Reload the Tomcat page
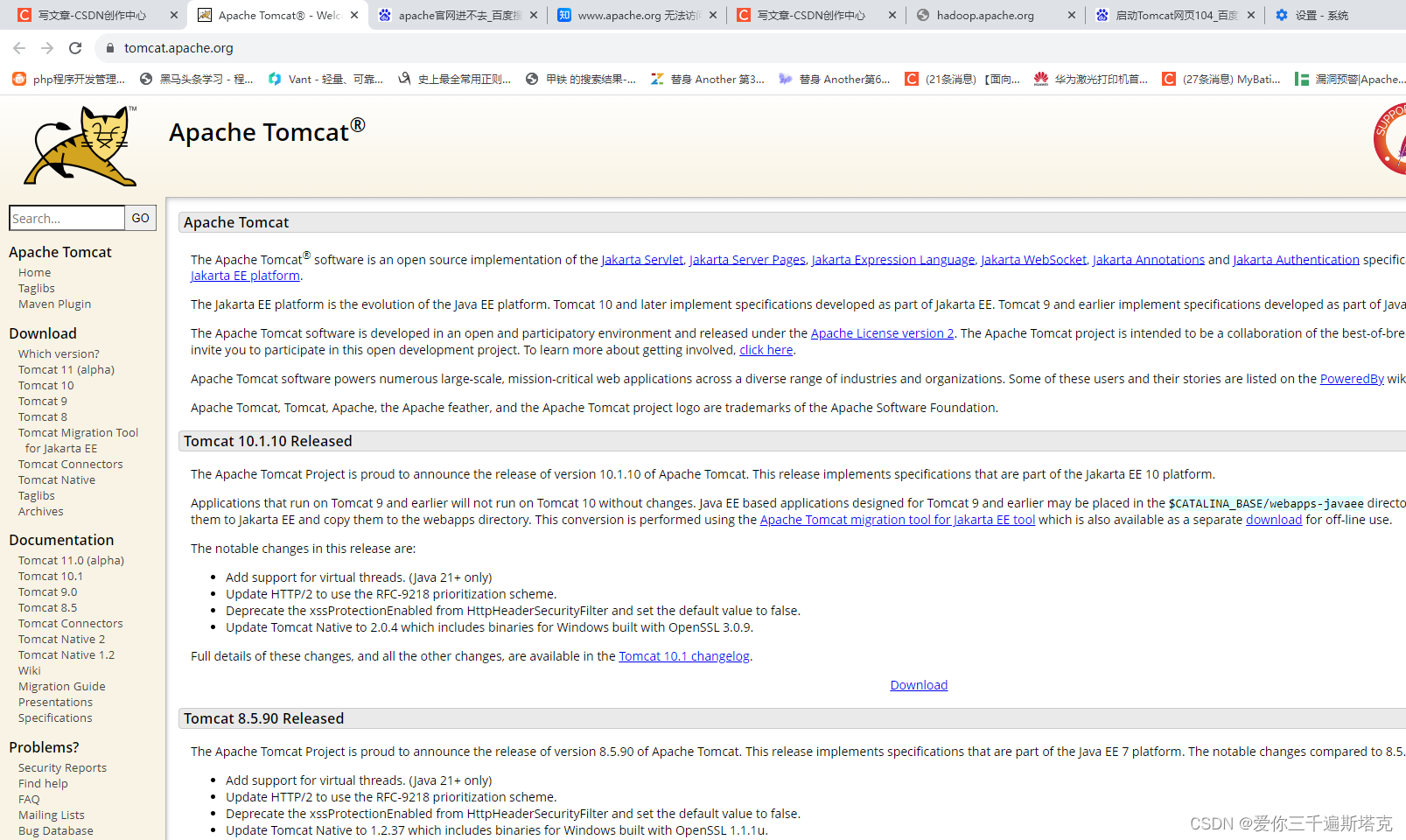The image size is (1406, 840). pos(75,48)
